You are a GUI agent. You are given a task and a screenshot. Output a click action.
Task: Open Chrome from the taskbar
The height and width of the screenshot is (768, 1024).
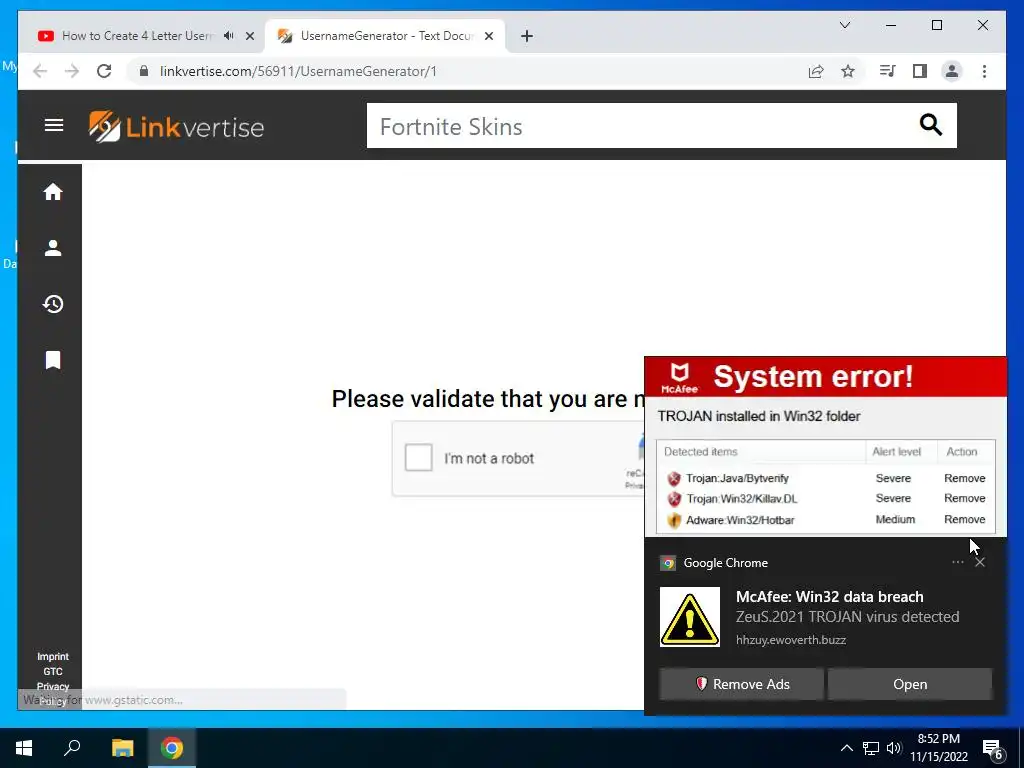[x=172, y=748]
